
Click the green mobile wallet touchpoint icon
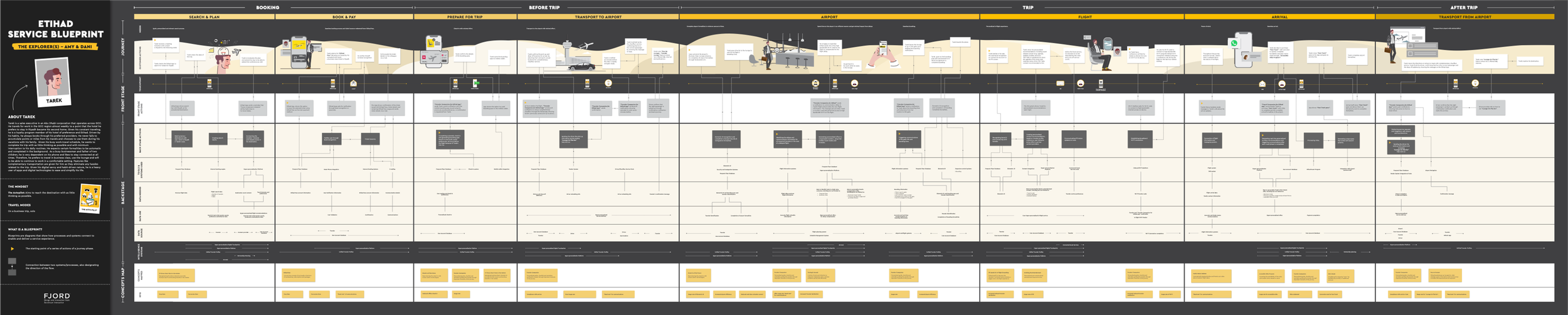(475, 83)
